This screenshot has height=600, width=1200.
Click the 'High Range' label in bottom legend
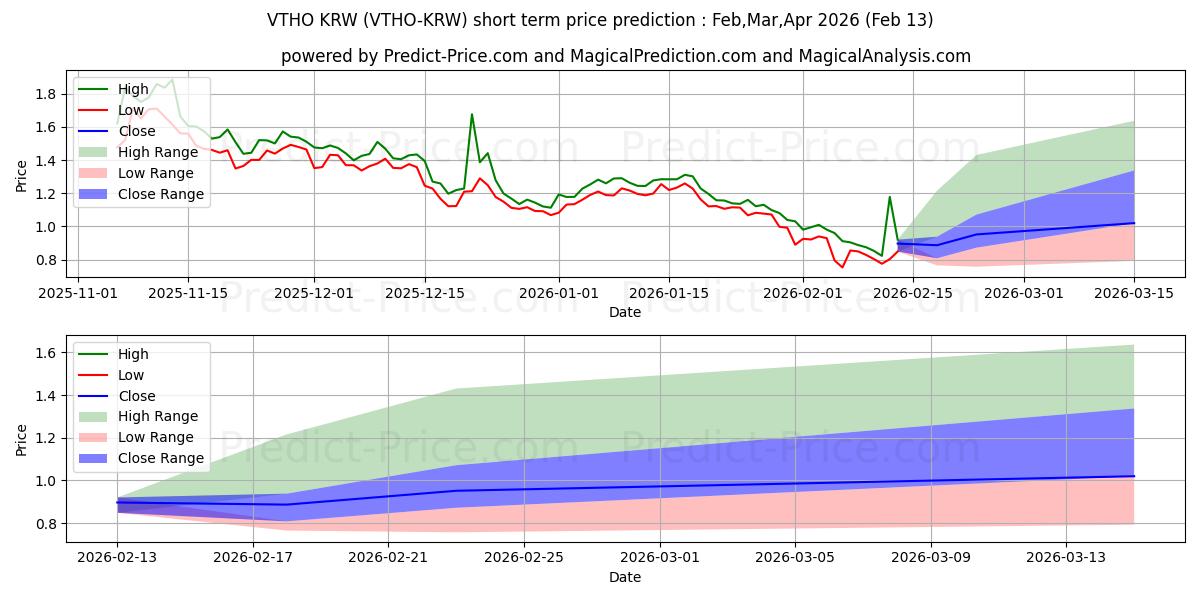click(158, 417)
